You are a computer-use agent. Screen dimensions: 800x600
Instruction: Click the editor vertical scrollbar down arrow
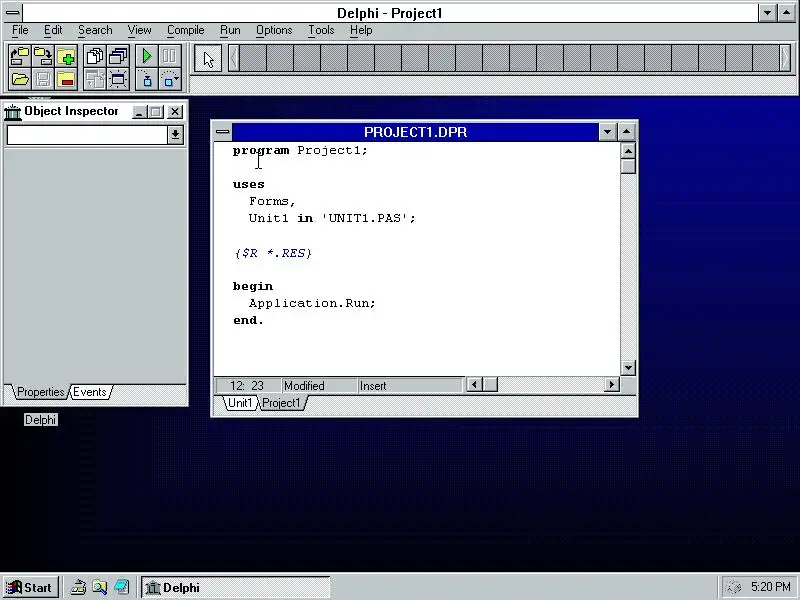click(628, 367)
